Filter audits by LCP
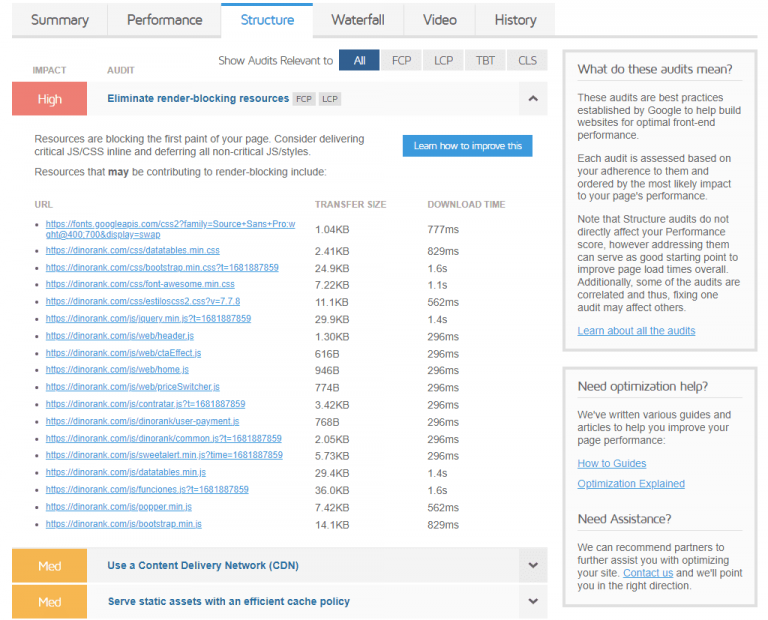Screen dimensions: 768x620 point(443,60)
